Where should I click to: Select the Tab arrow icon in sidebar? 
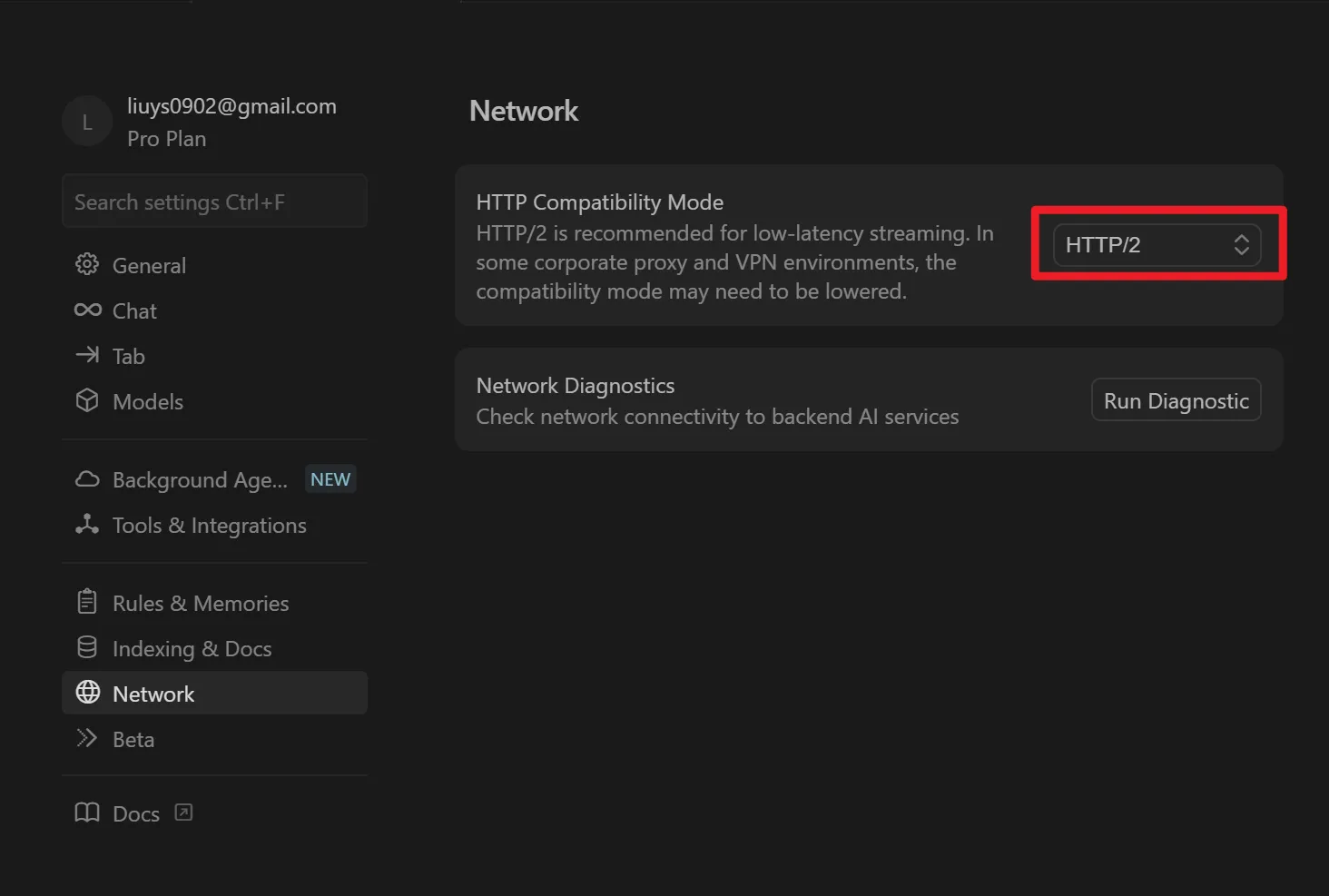tap(87, 355)
